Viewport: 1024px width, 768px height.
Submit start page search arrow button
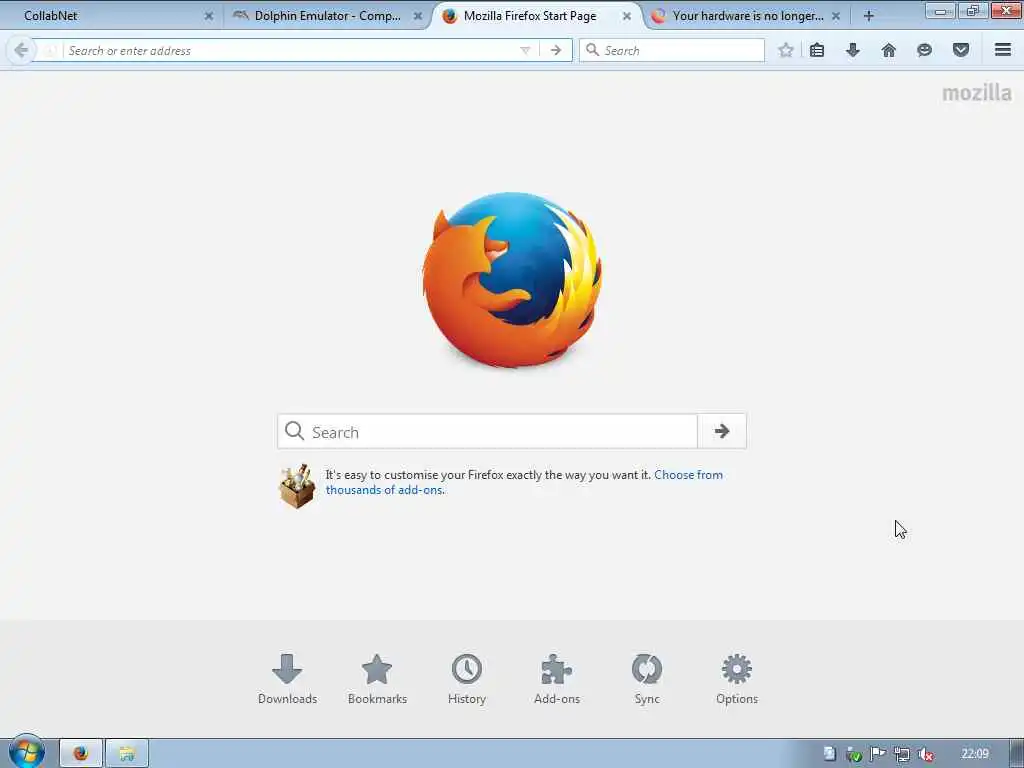click(x=722, y=431)
